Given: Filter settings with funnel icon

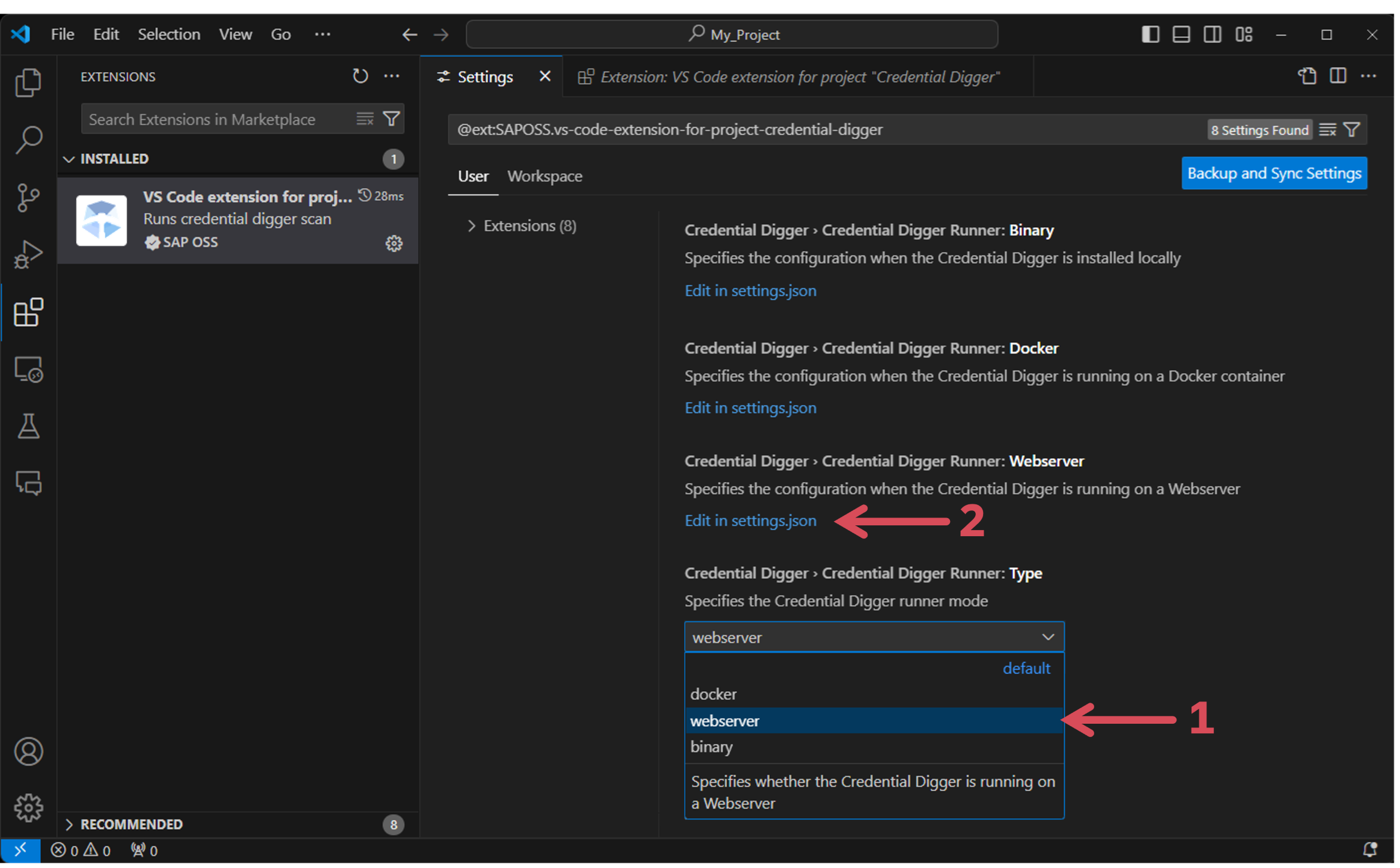Looking at the screenshot, I should [x=1352, y=129].
